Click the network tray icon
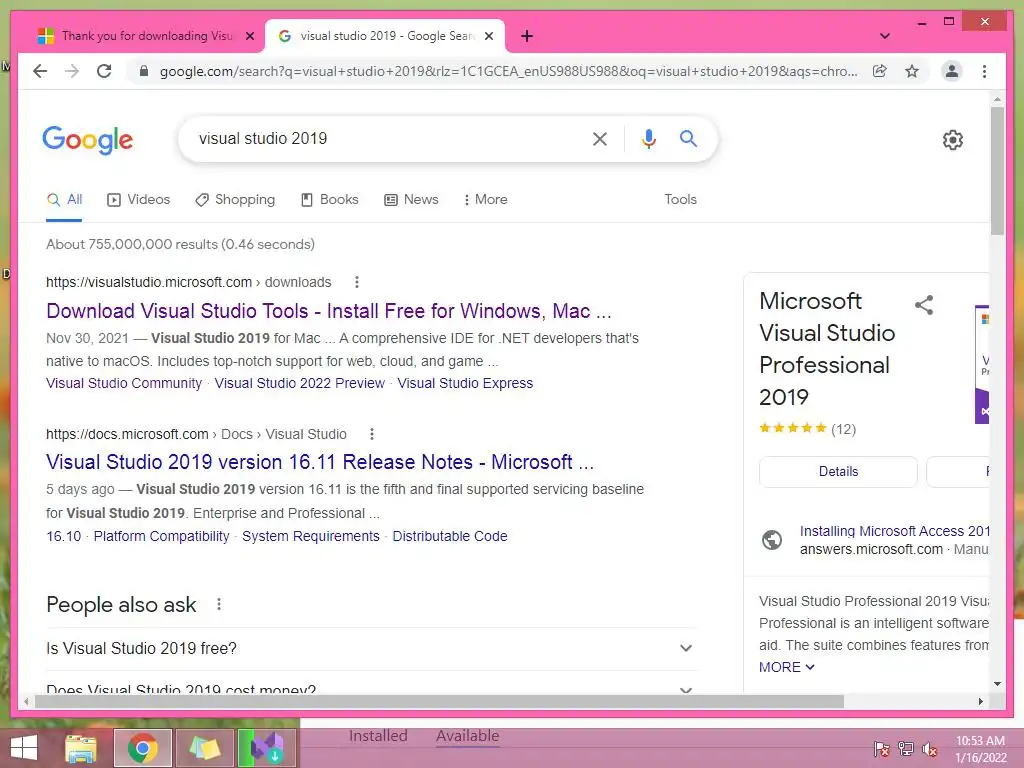The image size is (1024, 768). pos(906,748)
